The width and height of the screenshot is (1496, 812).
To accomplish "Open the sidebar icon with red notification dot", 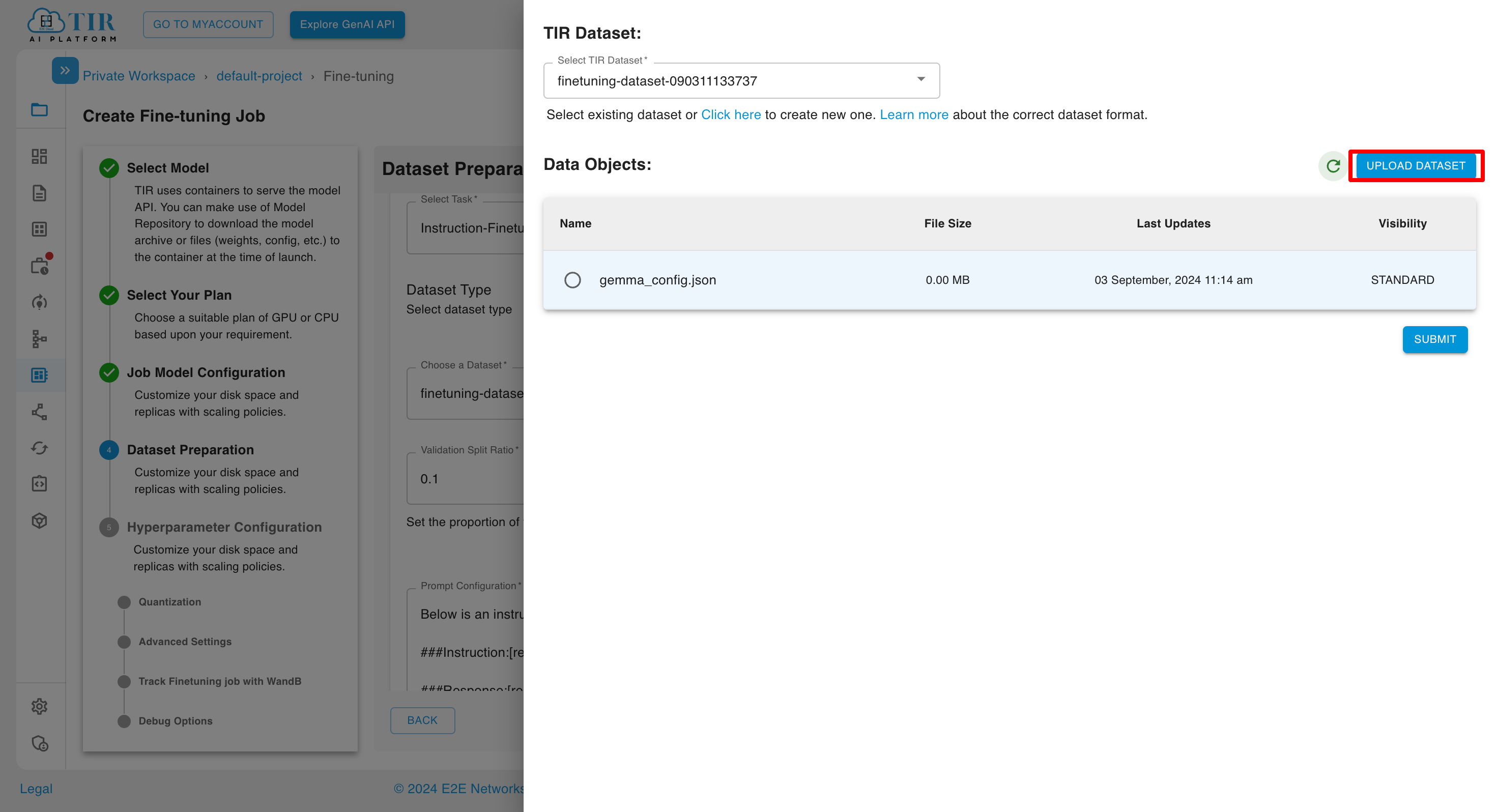I will coord(41,265).
